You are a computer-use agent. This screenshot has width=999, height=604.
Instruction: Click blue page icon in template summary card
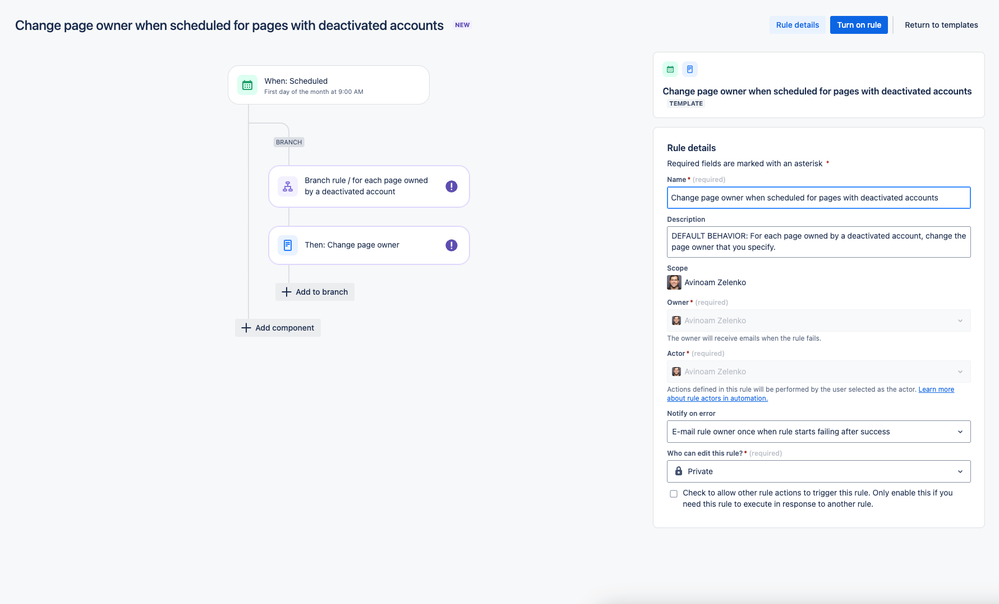tap(690, 69)
